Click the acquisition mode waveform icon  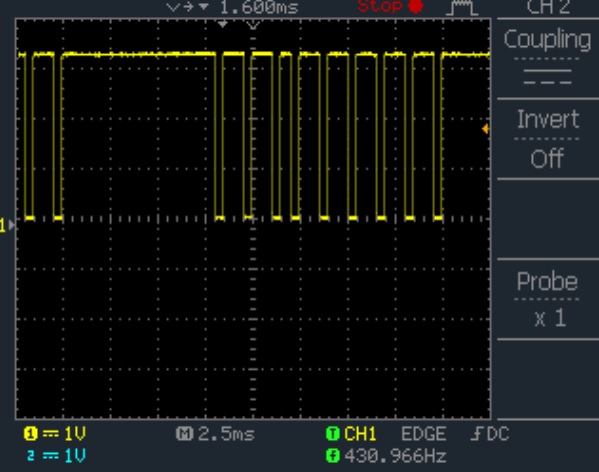[x=462, y=8]
